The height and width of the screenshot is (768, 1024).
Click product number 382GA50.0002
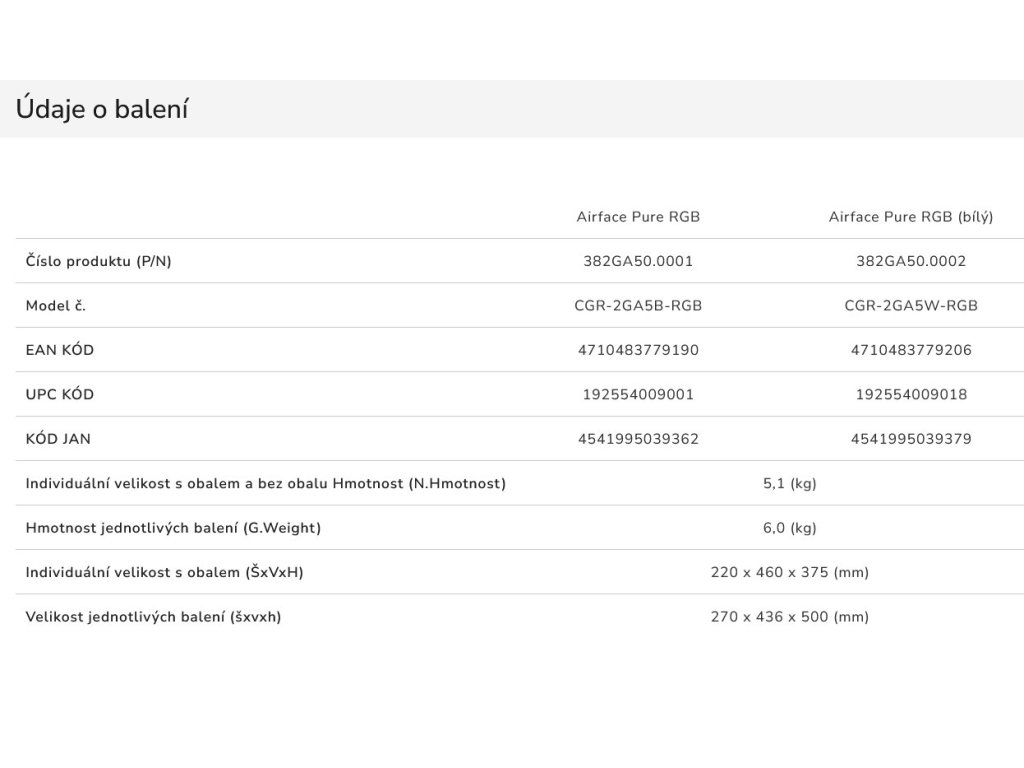pos(911,261)
